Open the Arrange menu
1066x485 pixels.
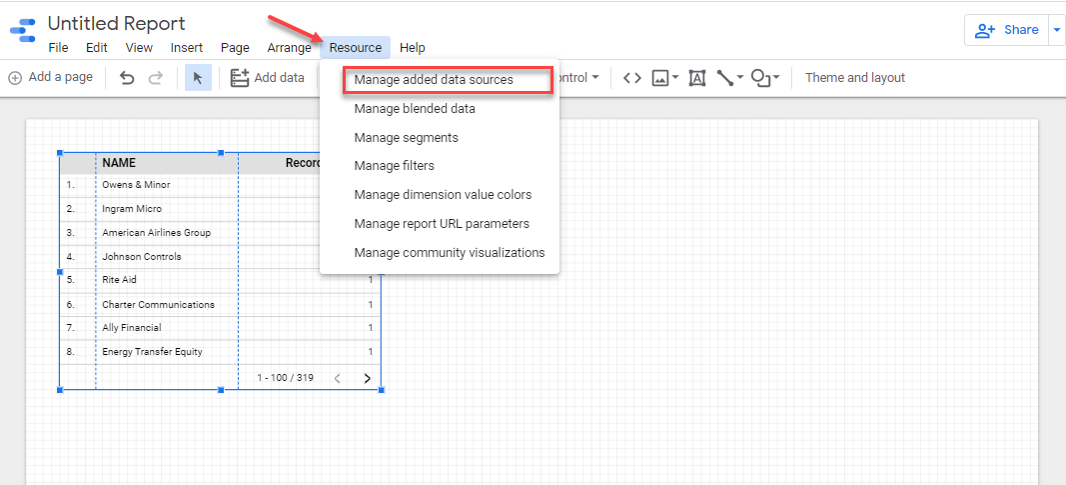click(289, 48)
